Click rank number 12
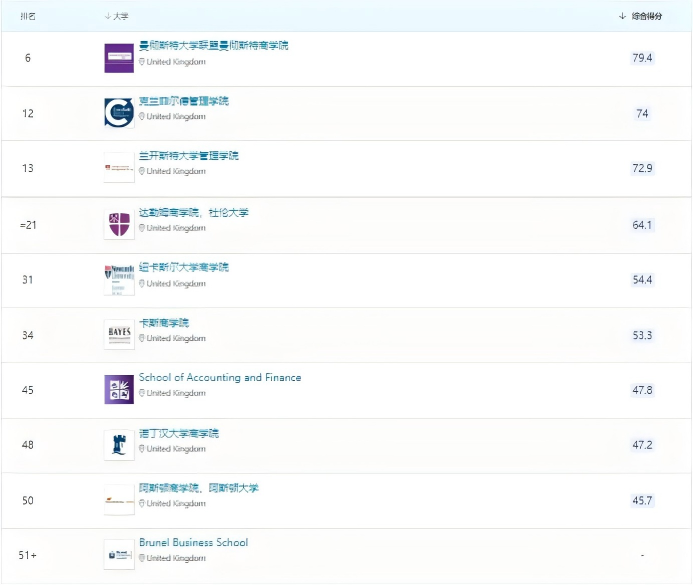This screenshot has width=693, height=585. [x=28, y=114]
